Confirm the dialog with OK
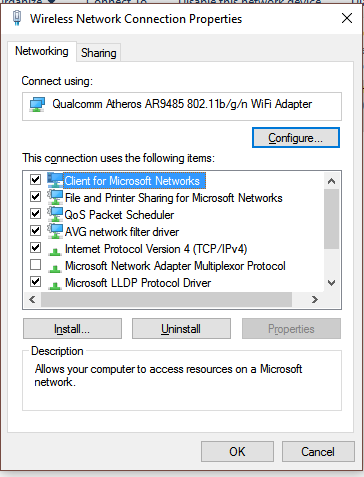The height and width of the screenshot is (477, 364). 237,452
